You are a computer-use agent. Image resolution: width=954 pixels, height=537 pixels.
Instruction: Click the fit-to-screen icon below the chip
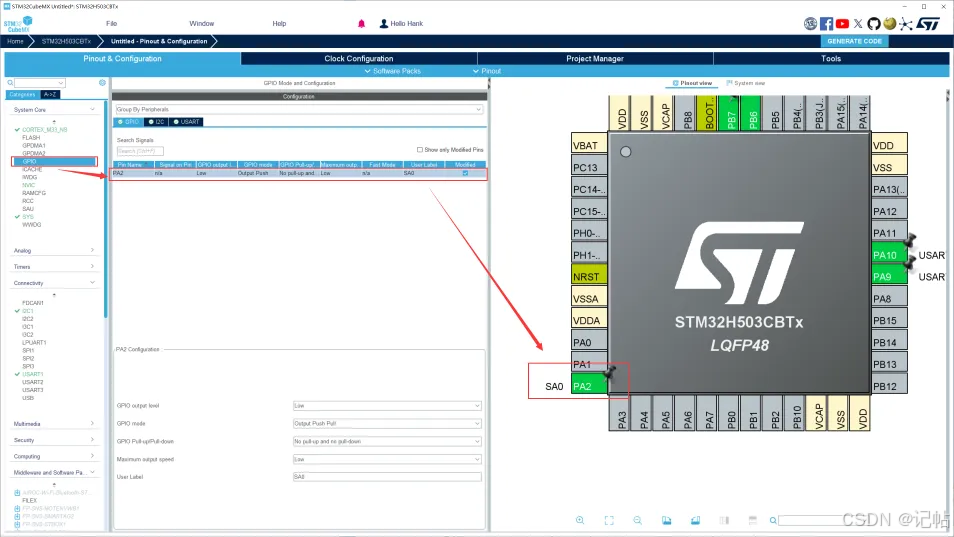pos(609,520)
